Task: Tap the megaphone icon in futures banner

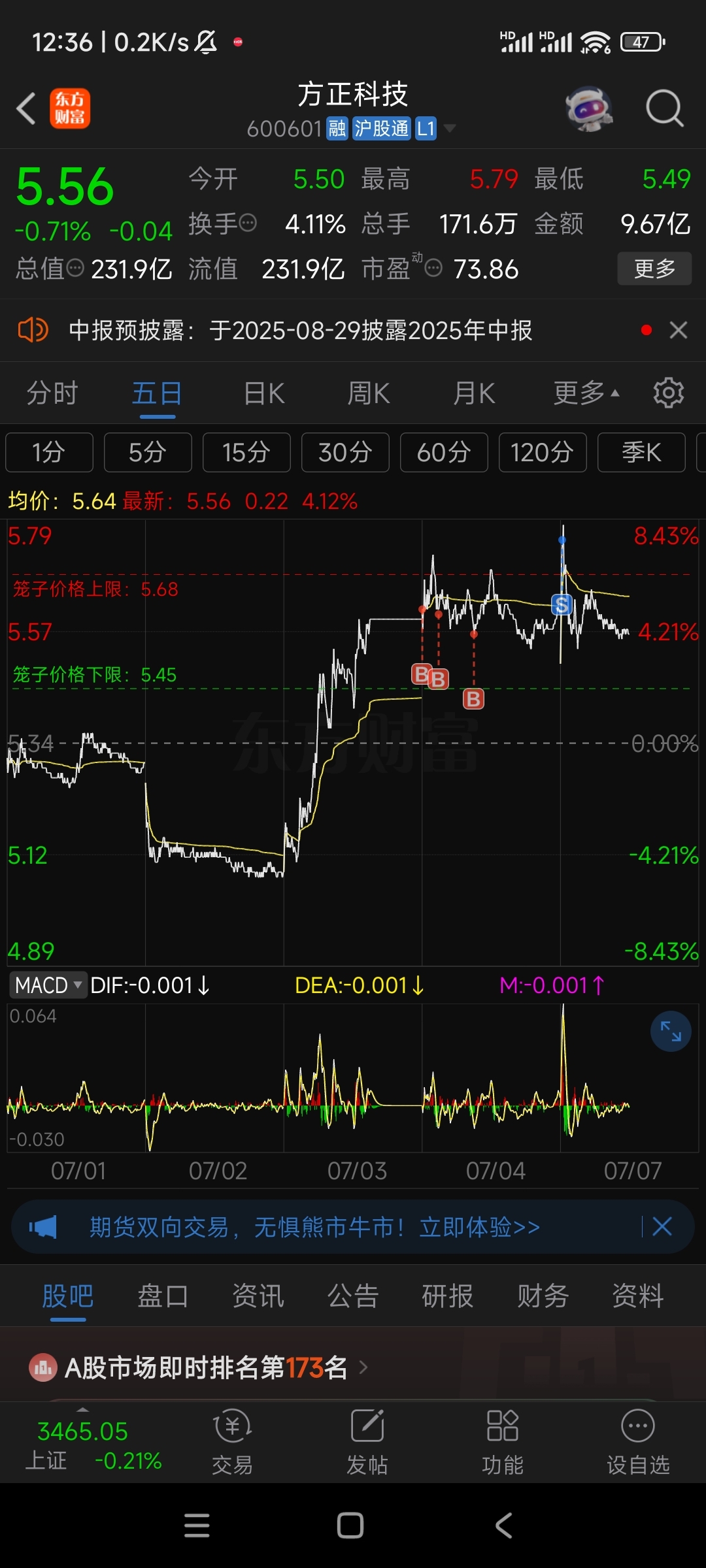Action: click(x=43, y=1227)
